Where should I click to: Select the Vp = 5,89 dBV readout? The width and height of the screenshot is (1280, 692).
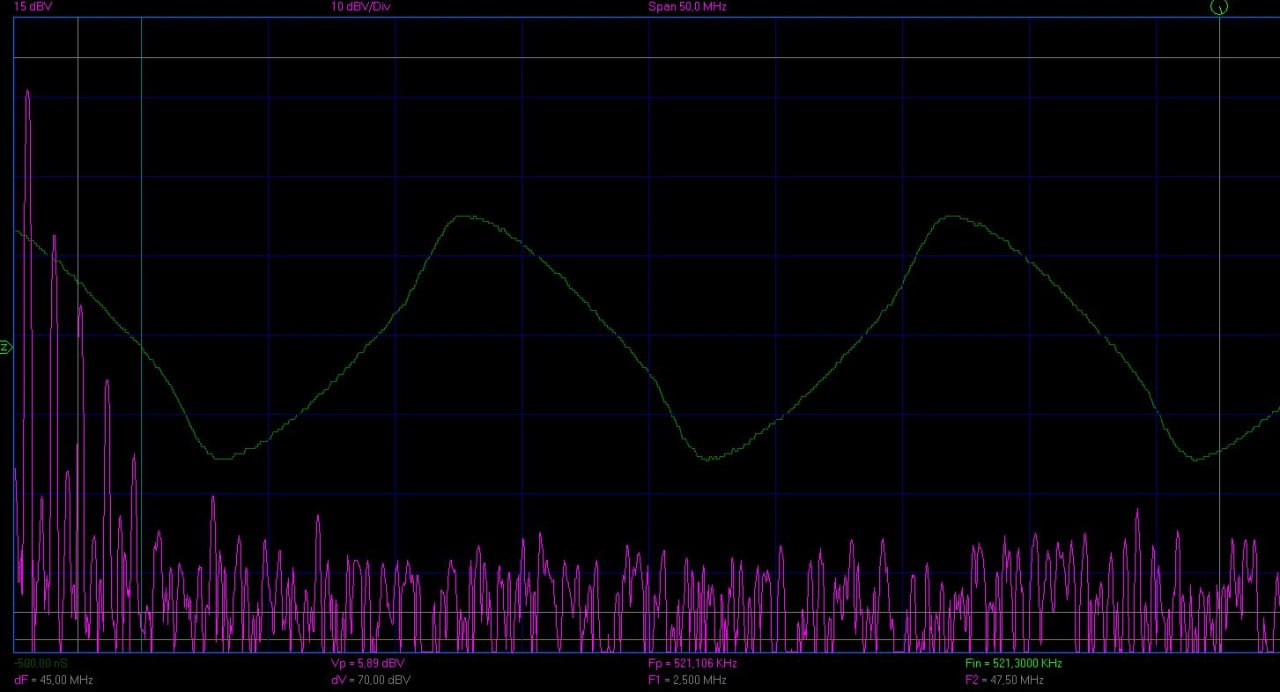(367, 663)
